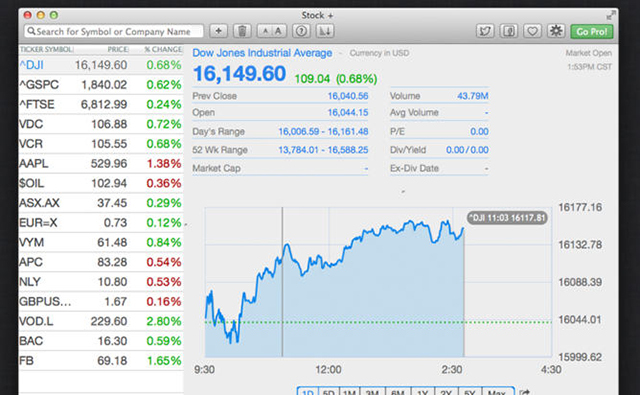Image resolution: width=640 pixels, height=395 pixels.
Task: Select the 5D chart range tab
Action: (329, 392)
